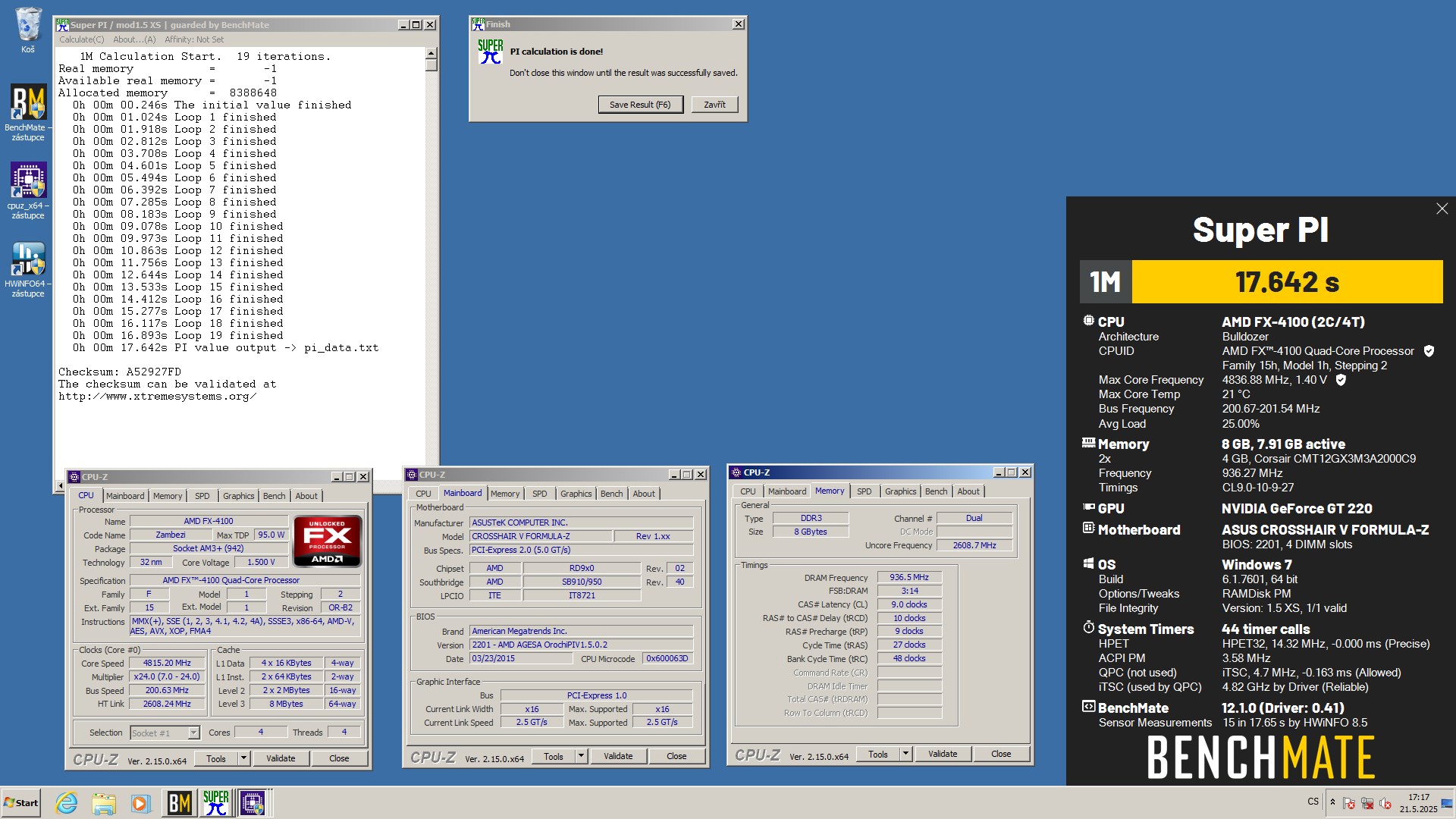Click the Media Player taskbar icon
This screenshot has width=1456, height=819.
pos(140,802)
